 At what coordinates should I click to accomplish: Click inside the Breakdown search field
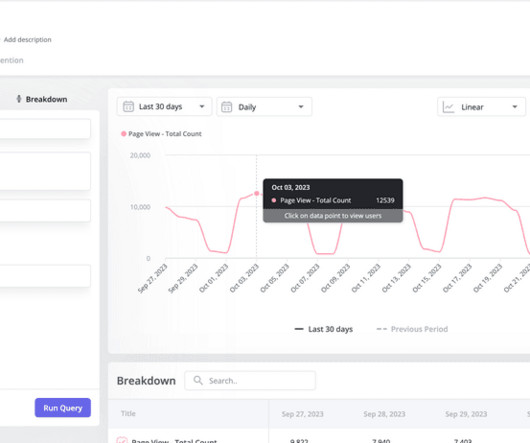point(250,380)
